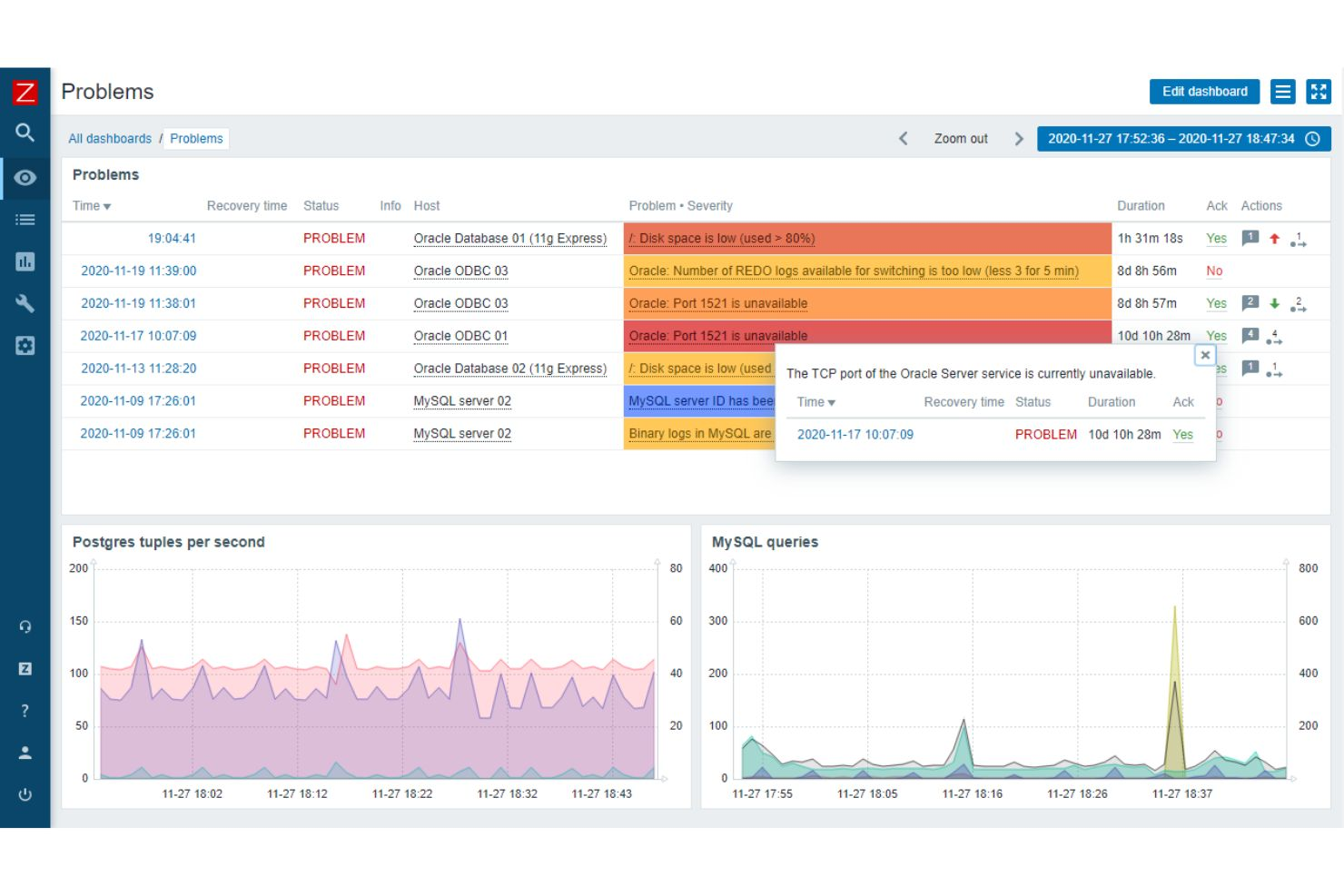Open the Support headset icon

[25, 626]
